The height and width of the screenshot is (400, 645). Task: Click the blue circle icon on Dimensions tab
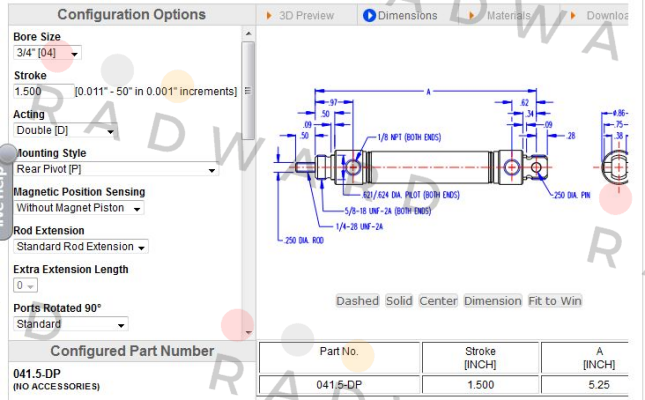[x=369, y=16]
